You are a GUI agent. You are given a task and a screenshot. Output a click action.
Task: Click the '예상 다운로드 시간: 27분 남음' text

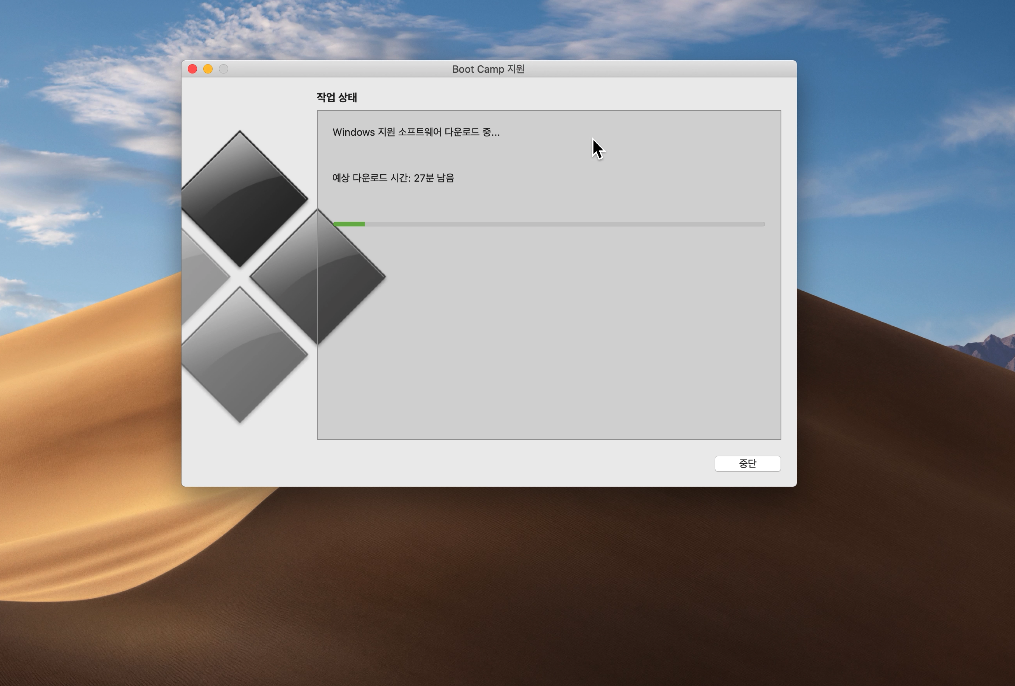(393, 177)
